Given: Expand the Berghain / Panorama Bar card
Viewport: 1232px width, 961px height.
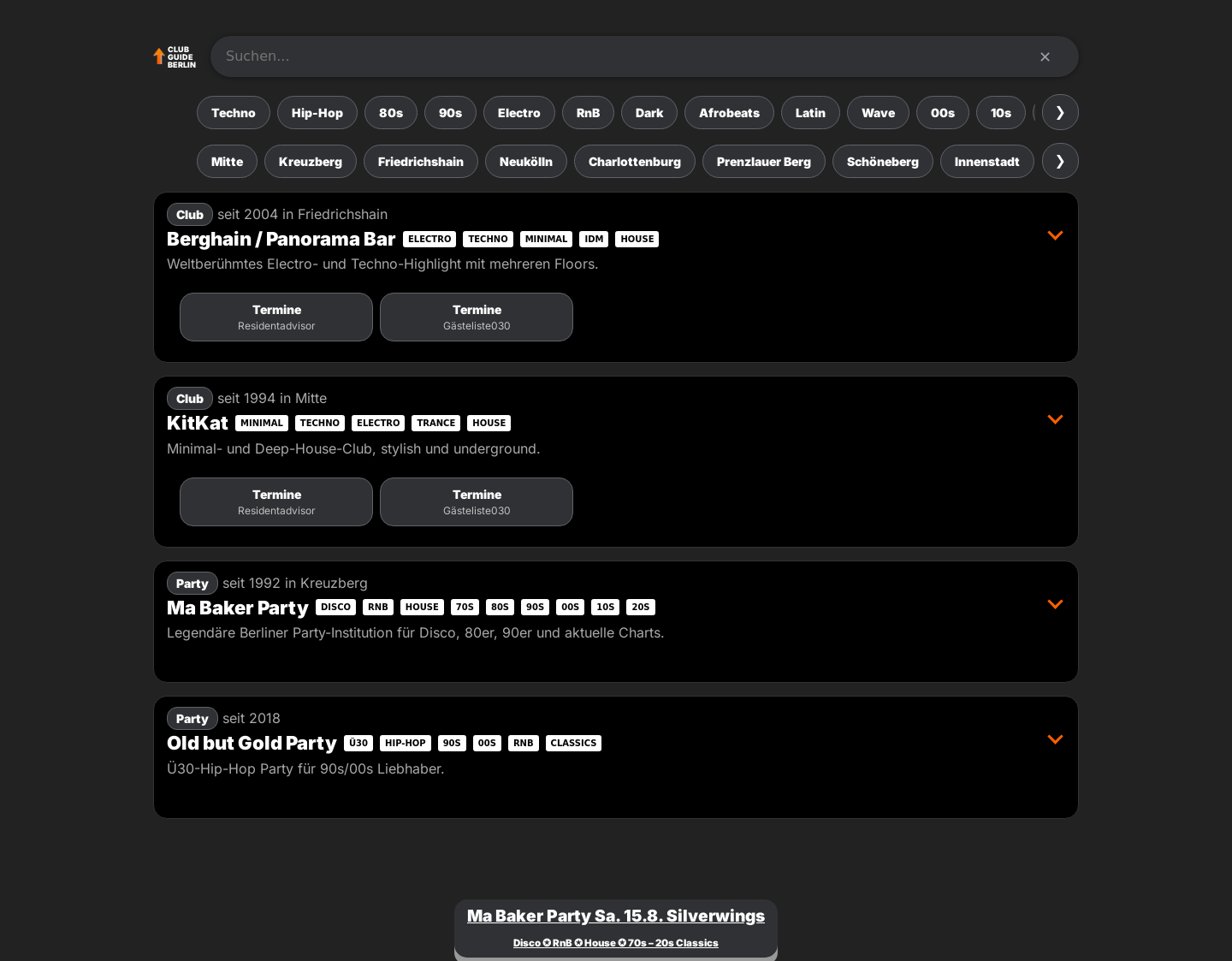Looking at the screenshot, I should click(1055, 235).
